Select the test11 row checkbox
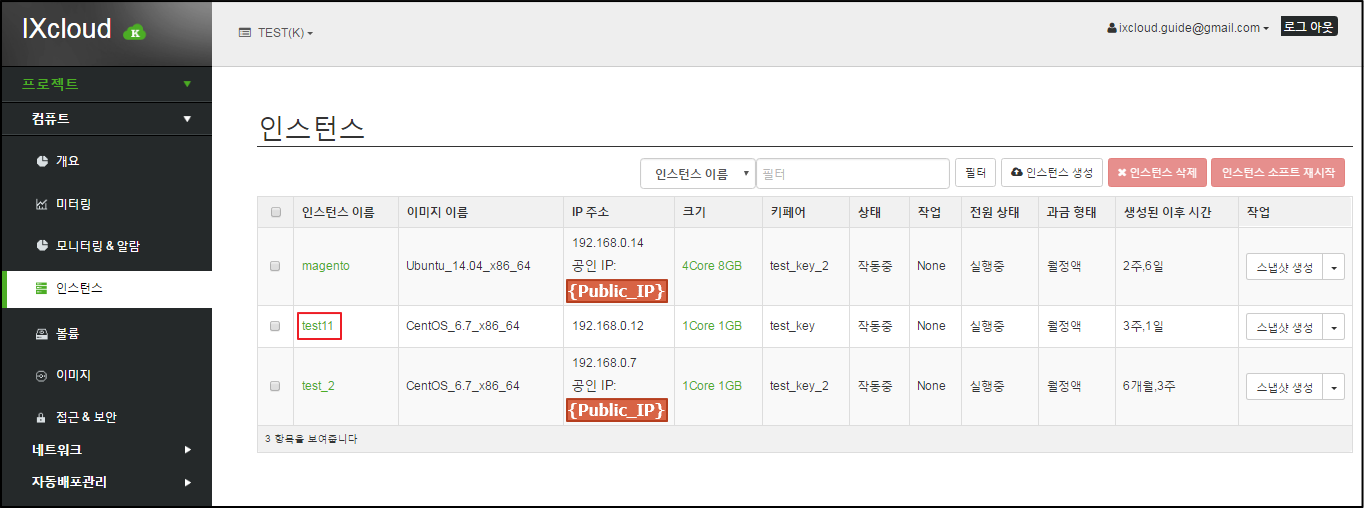The image size is (1364, 508). pyautogui.click(x=275, y=326)
